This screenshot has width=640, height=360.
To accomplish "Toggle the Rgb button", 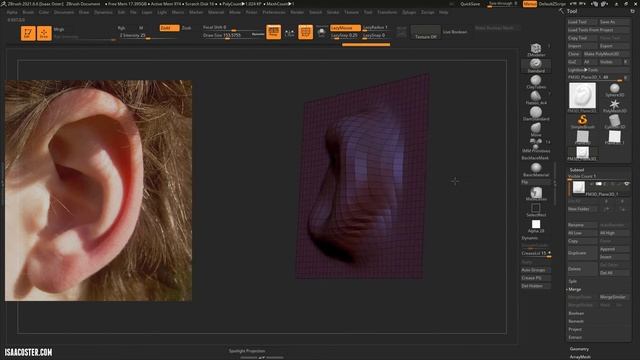I will (121, 28).
